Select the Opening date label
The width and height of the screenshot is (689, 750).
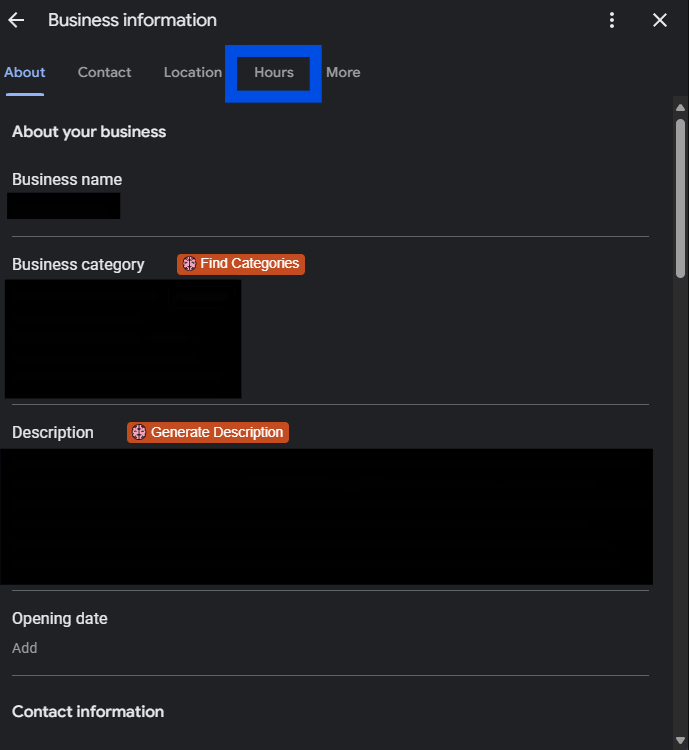click(60, 618)
